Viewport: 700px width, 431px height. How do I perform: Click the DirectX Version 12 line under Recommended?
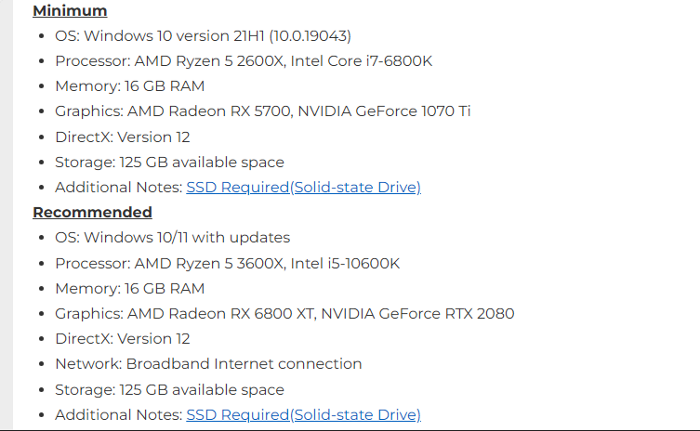click(122, 339)
